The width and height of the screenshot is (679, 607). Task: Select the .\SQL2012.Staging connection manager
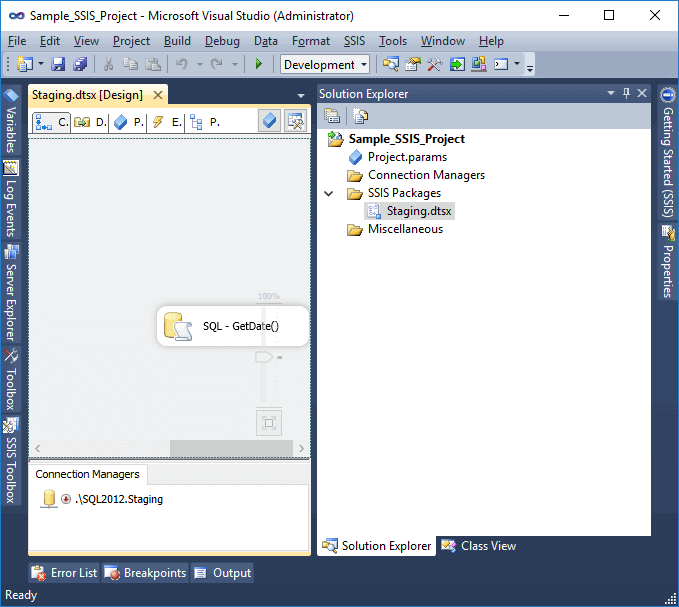(102, 499)
